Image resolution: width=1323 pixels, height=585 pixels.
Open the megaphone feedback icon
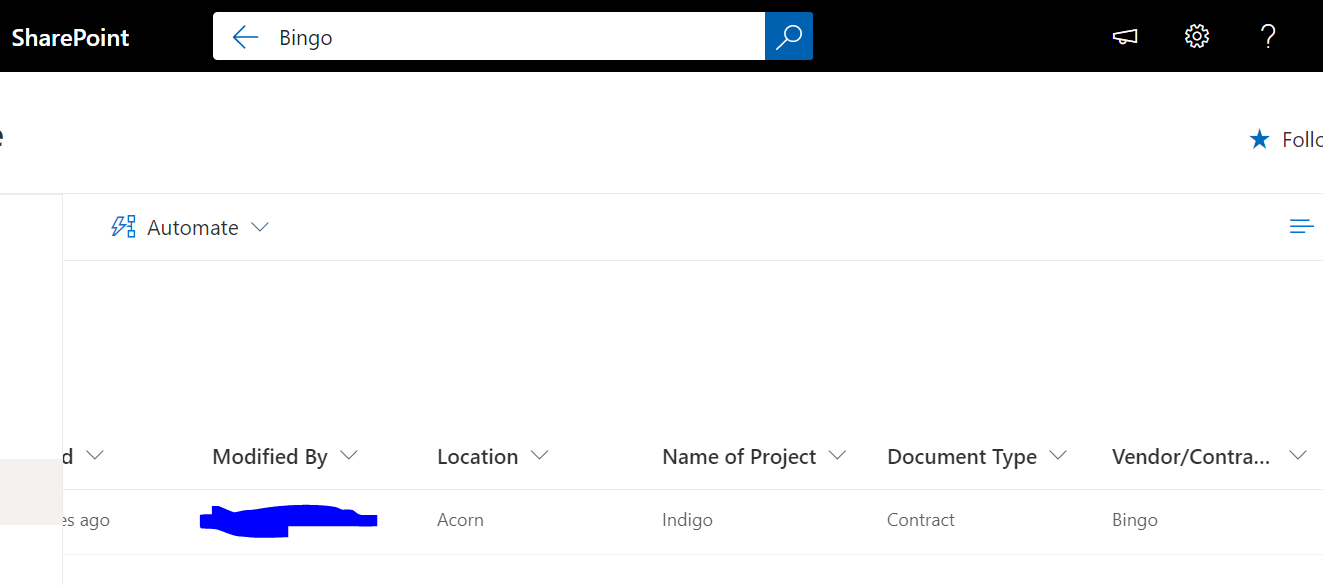[x=1125, y=37]
